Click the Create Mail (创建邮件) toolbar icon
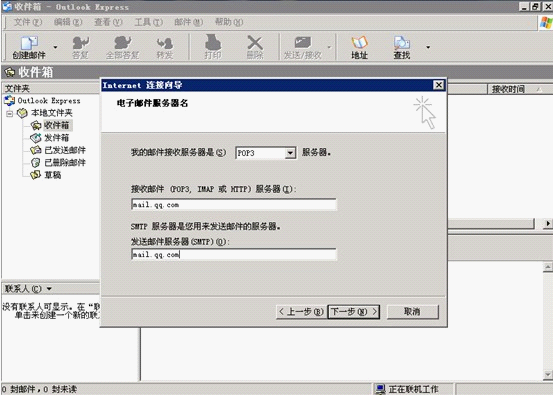Viewport: 554px width, 396px height. pyautogui.click(x=29, y=47)
